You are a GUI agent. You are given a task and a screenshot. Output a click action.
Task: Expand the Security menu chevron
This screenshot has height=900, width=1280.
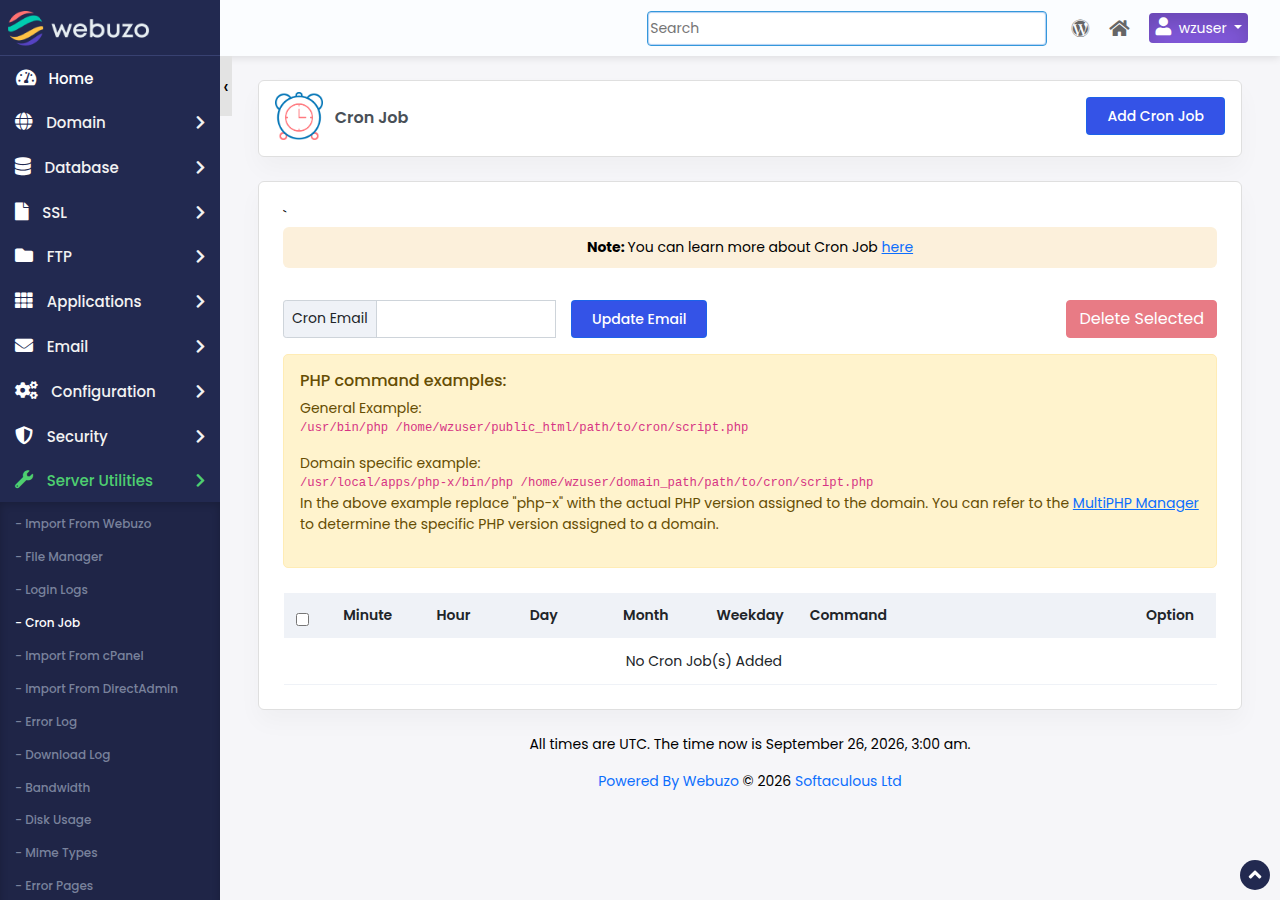(200, 436)
